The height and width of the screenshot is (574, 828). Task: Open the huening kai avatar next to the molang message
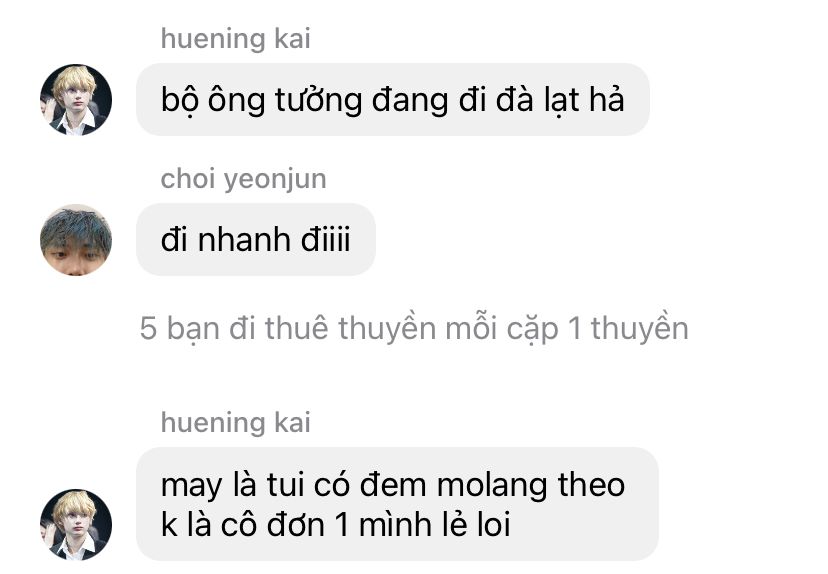76,524
